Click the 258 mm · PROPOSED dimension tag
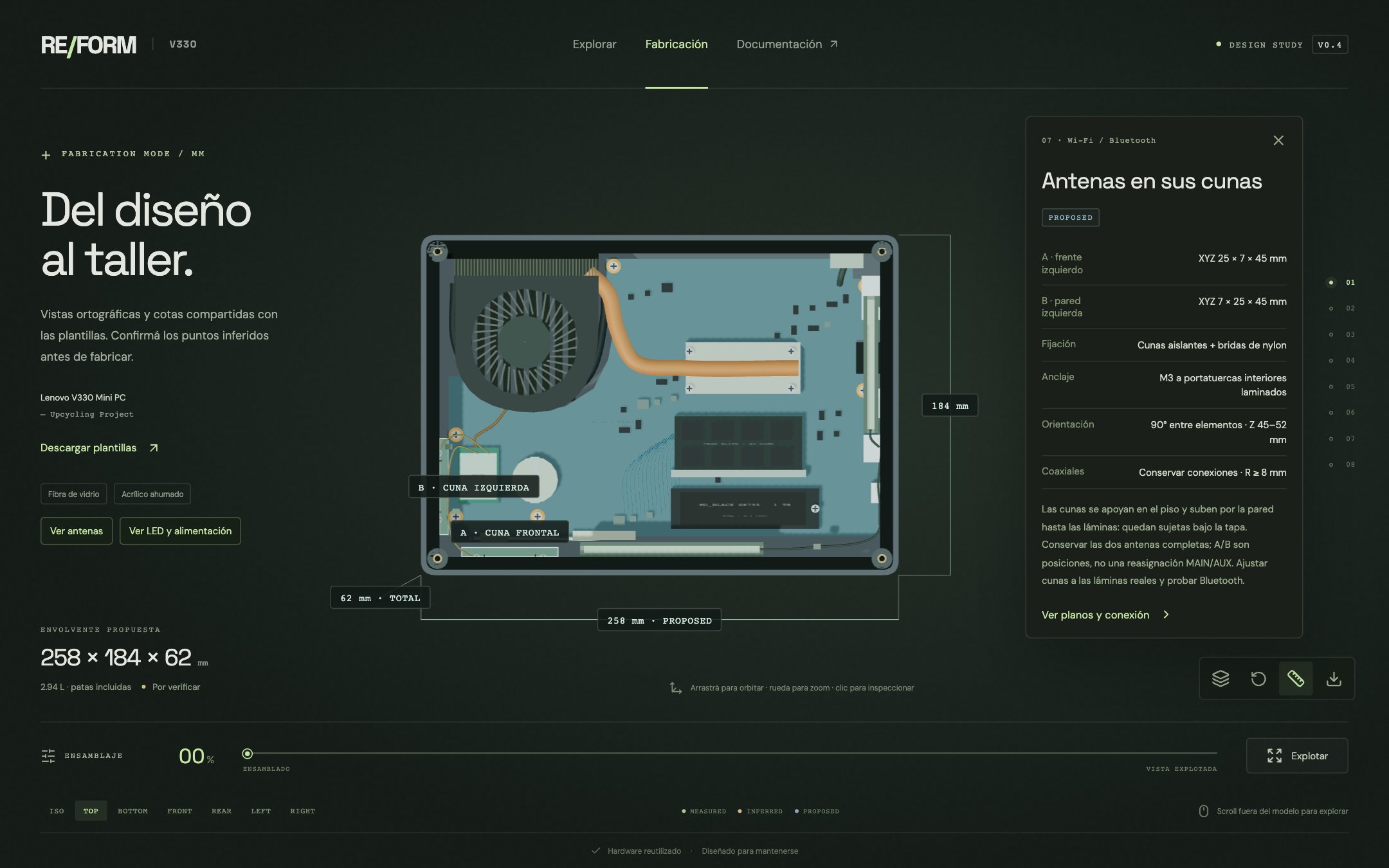 (659, 620)
